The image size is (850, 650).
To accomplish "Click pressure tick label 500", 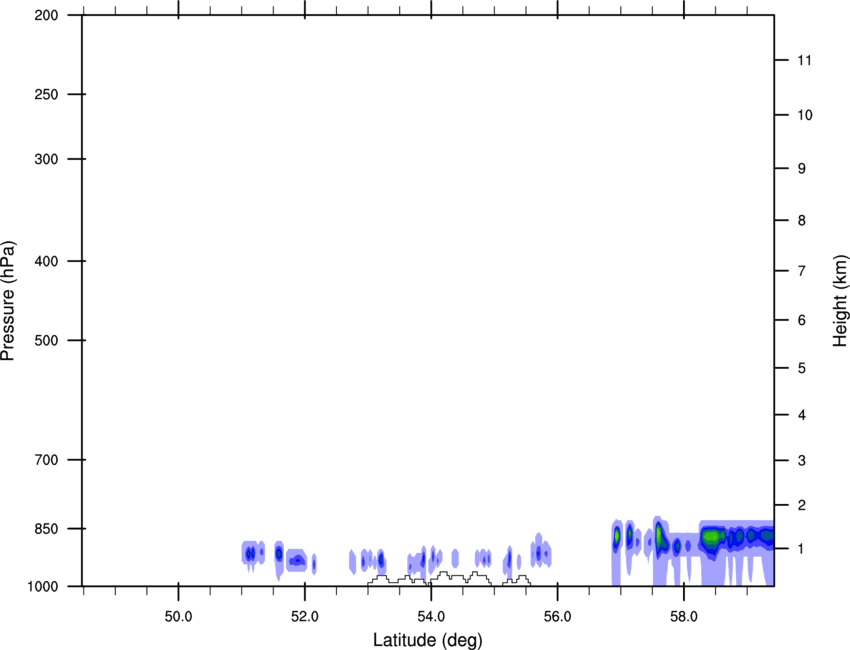I will [46, 340].
